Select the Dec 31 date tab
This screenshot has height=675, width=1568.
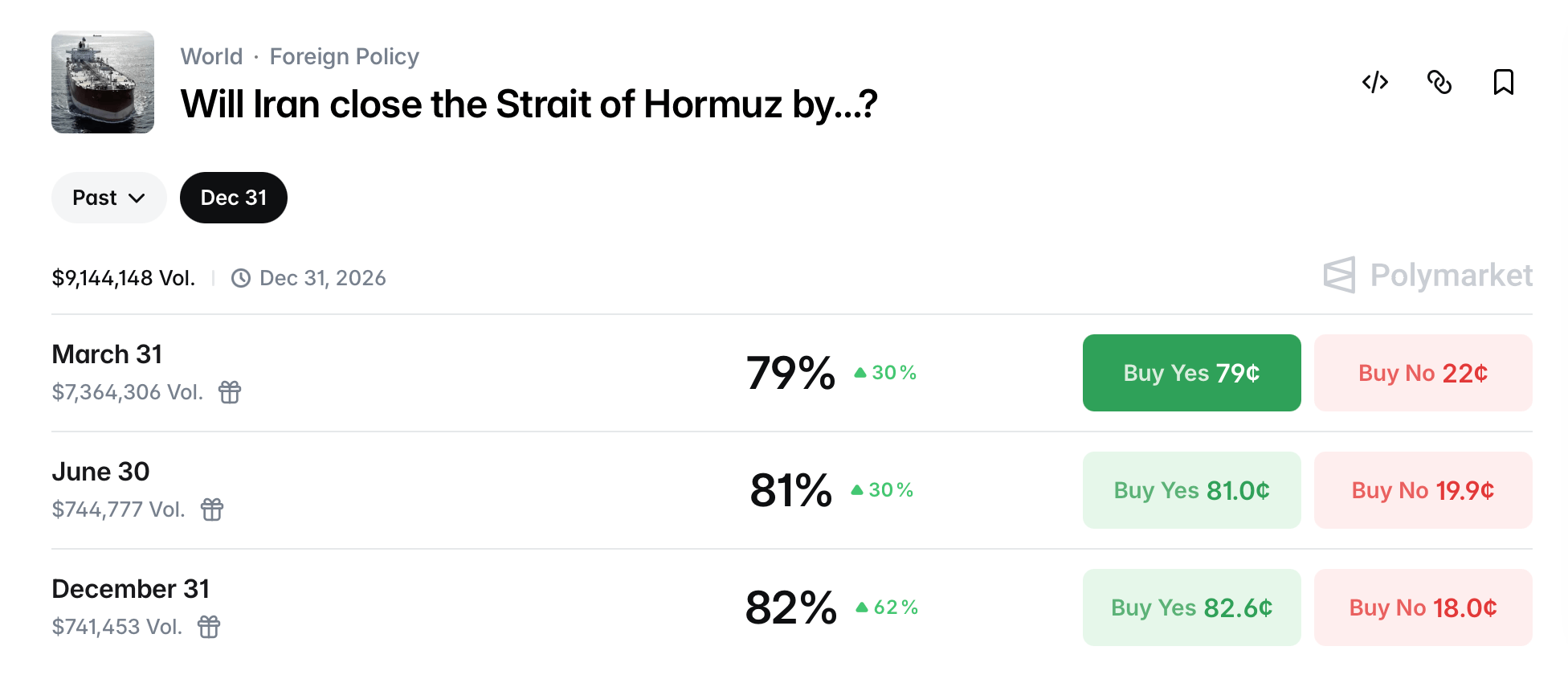coord(233,198)
